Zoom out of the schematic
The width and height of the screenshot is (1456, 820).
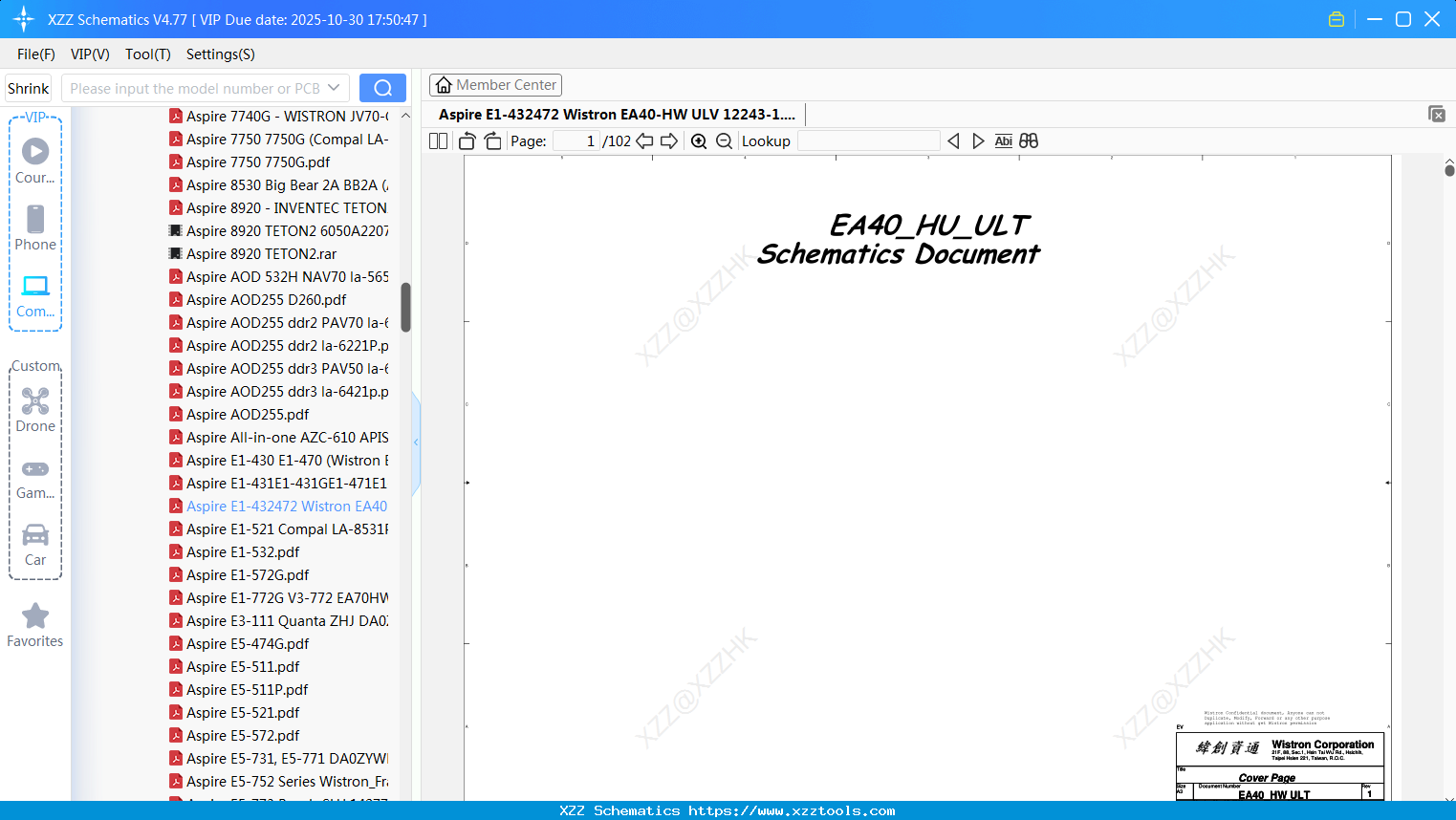tap(724, 141)
